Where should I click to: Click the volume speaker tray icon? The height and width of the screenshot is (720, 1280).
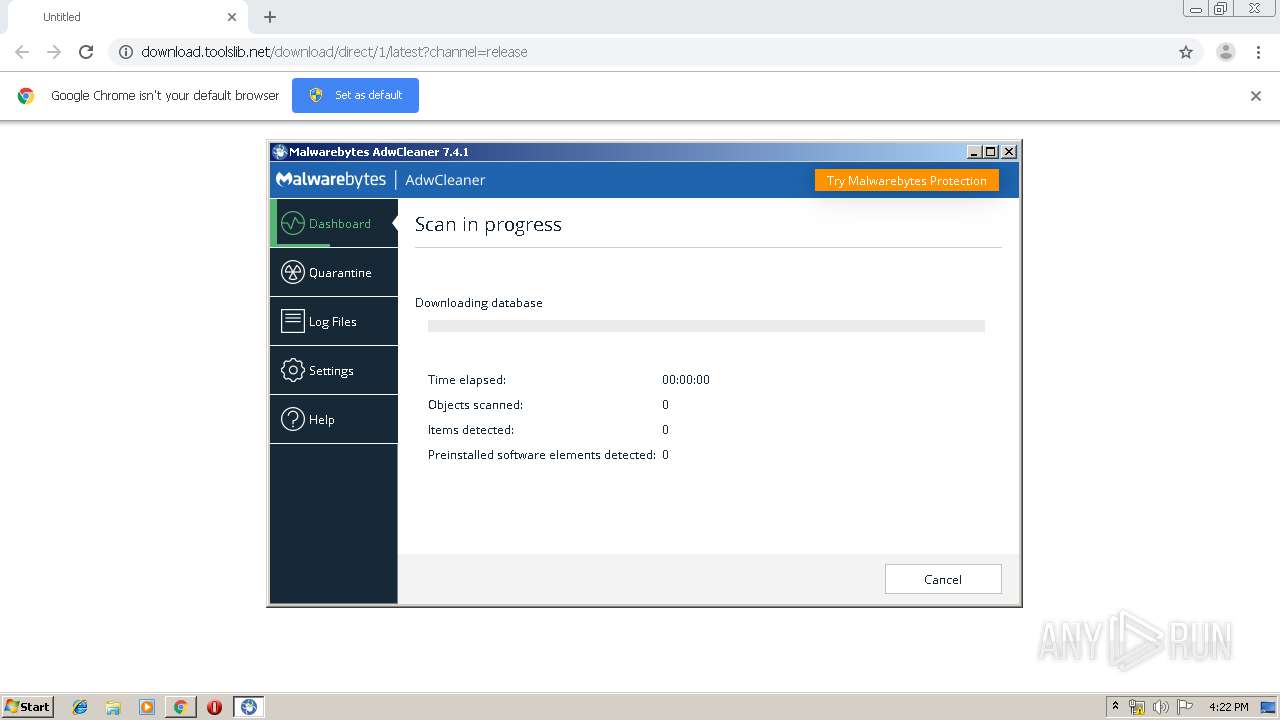click(1160, 707)
